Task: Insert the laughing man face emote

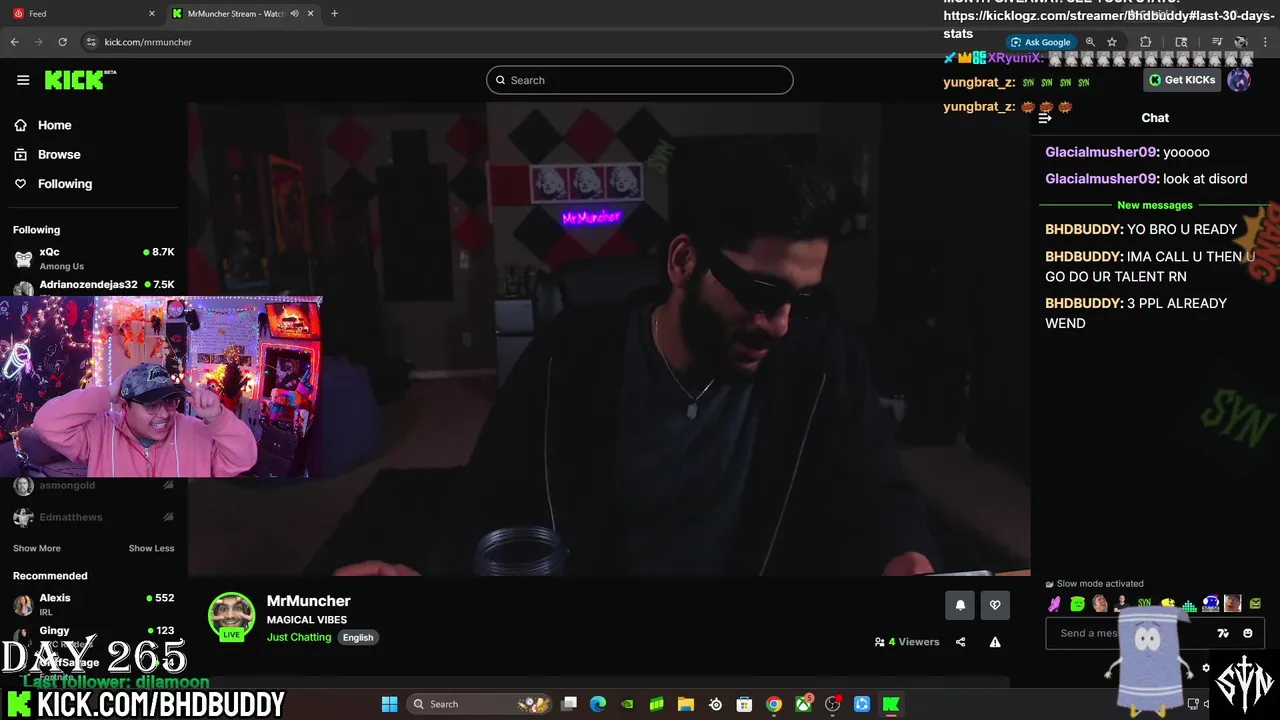Action: tap(1100, 604)
